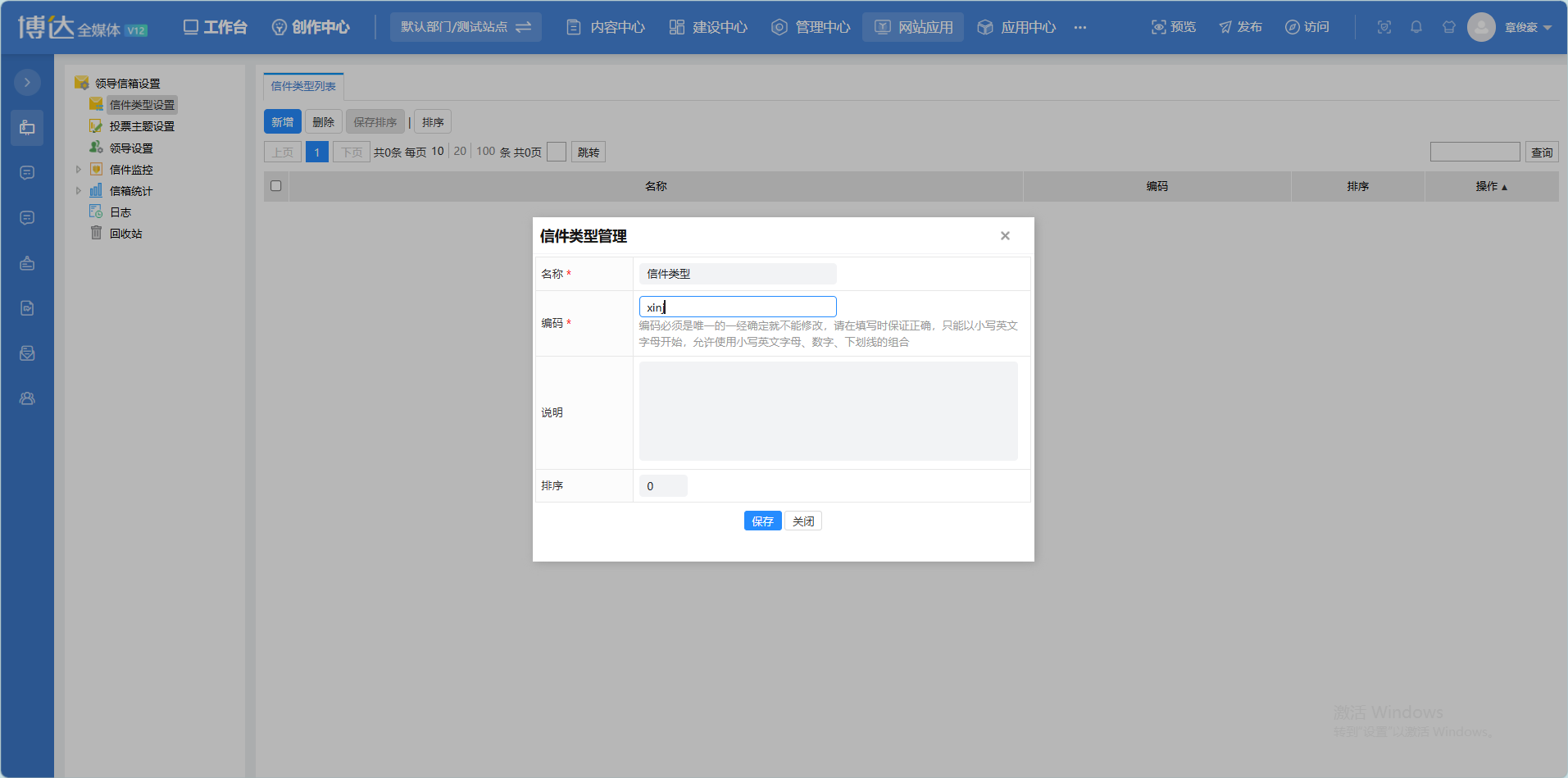
Task: Click the 发布 publish icon
Action: [1225, 27]
